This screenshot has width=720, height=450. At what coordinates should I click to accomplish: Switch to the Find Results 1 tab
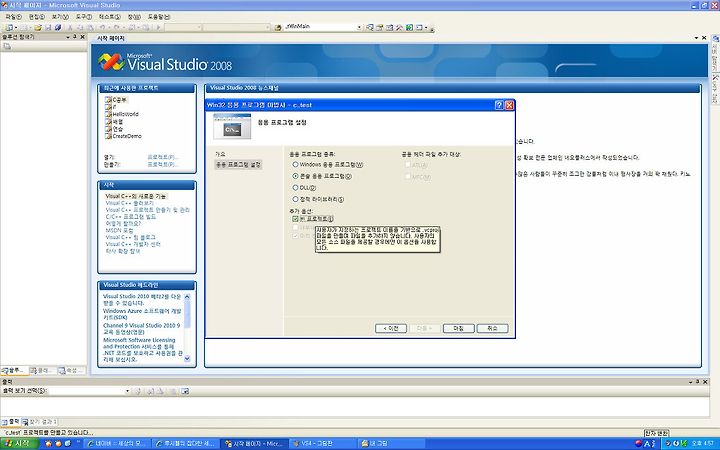pos(40,422)
